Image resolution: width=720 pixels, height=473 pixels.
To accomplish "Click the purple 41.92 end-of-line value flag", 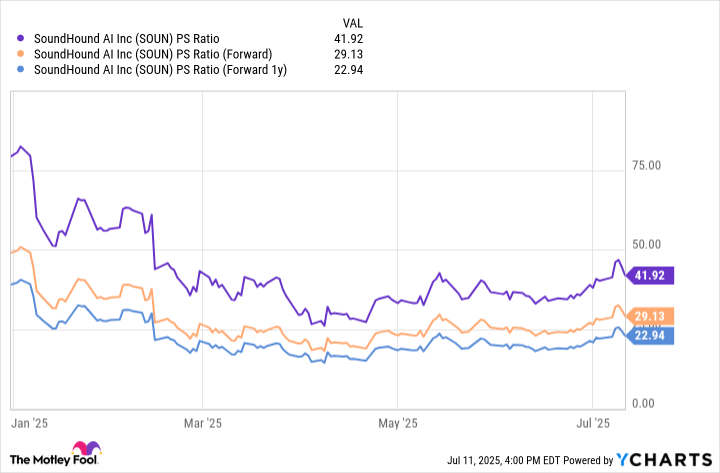I will tap(650, 276).
